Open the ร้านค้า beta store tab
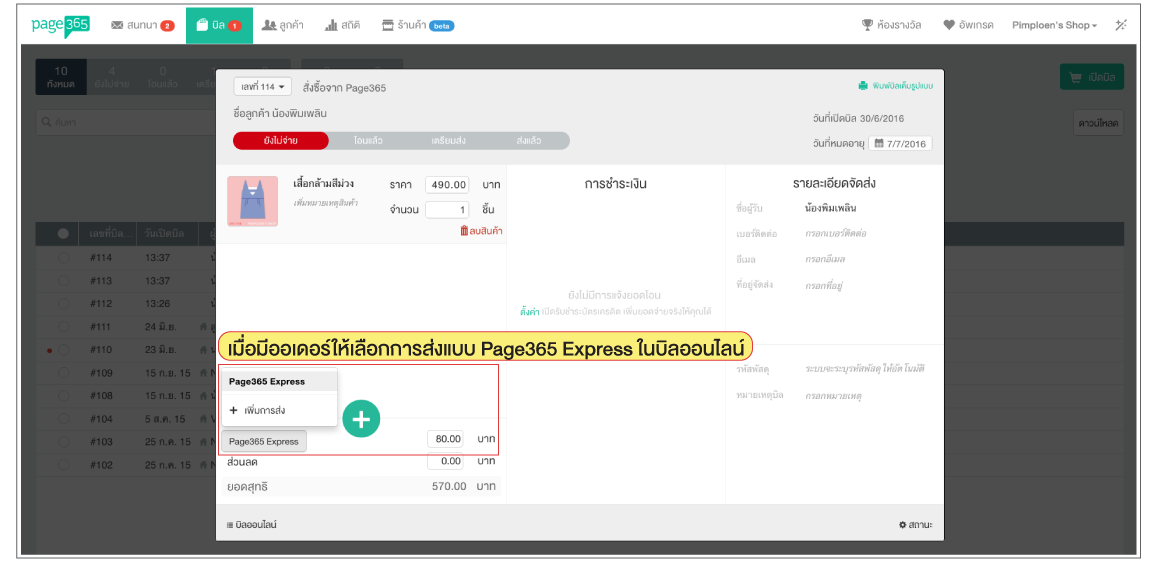The width and height of the screenshot is (1156, 561). click(418, 25)
